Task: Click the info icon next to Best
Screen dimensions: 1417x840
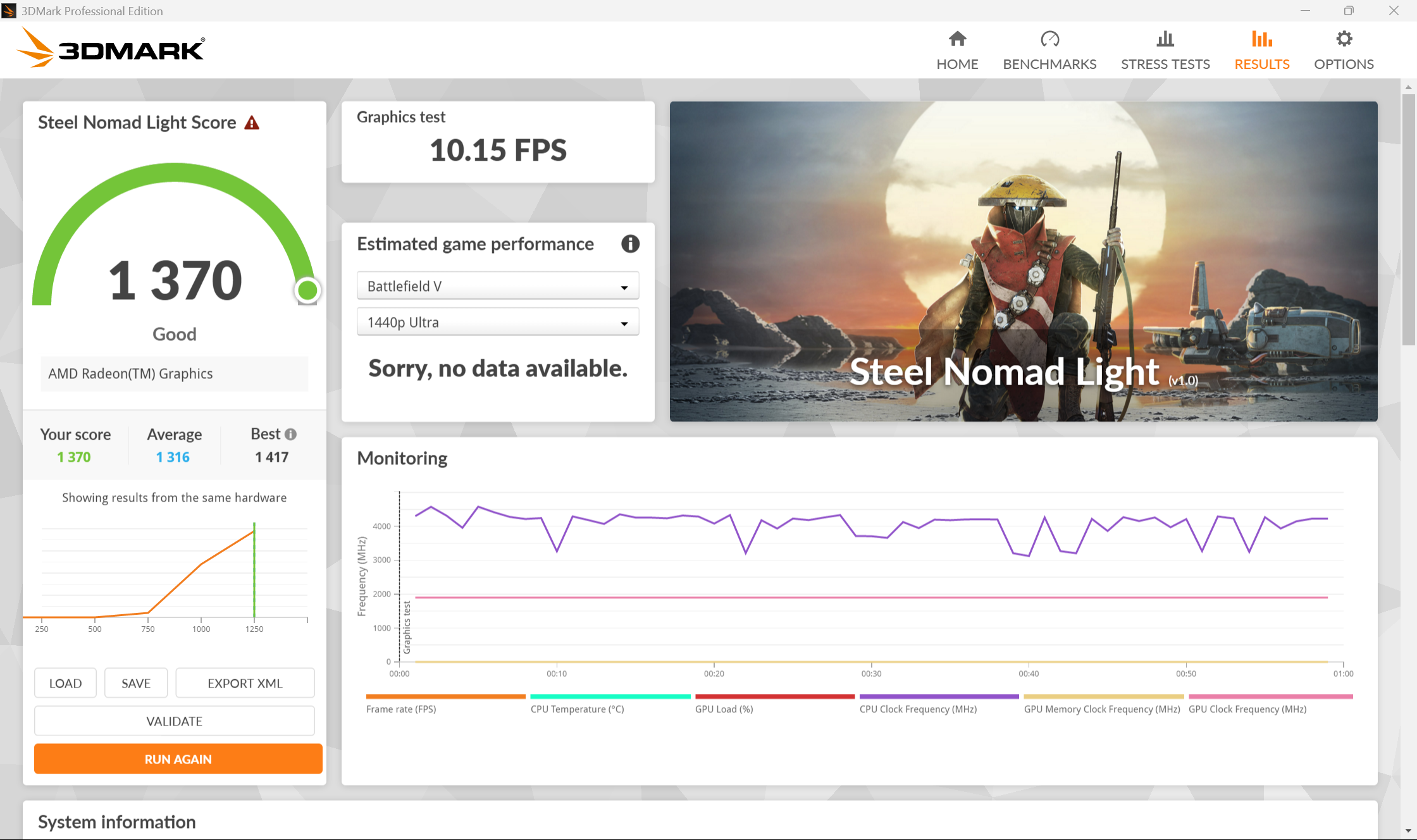Action: tap(290, 434)
